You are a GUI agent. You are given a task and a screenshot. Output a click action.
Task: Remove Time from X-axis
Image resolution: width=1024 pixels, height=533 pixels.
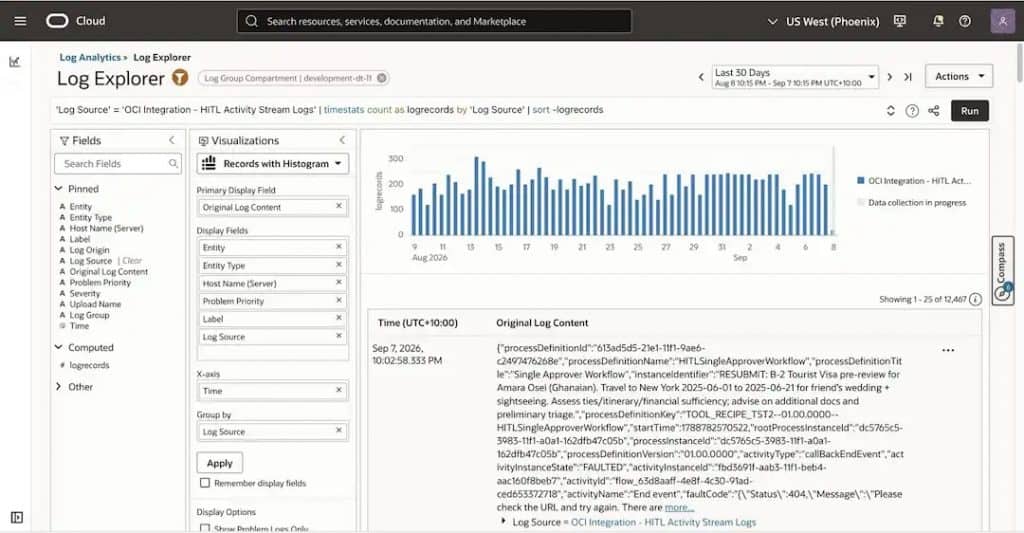click(339, 390)
